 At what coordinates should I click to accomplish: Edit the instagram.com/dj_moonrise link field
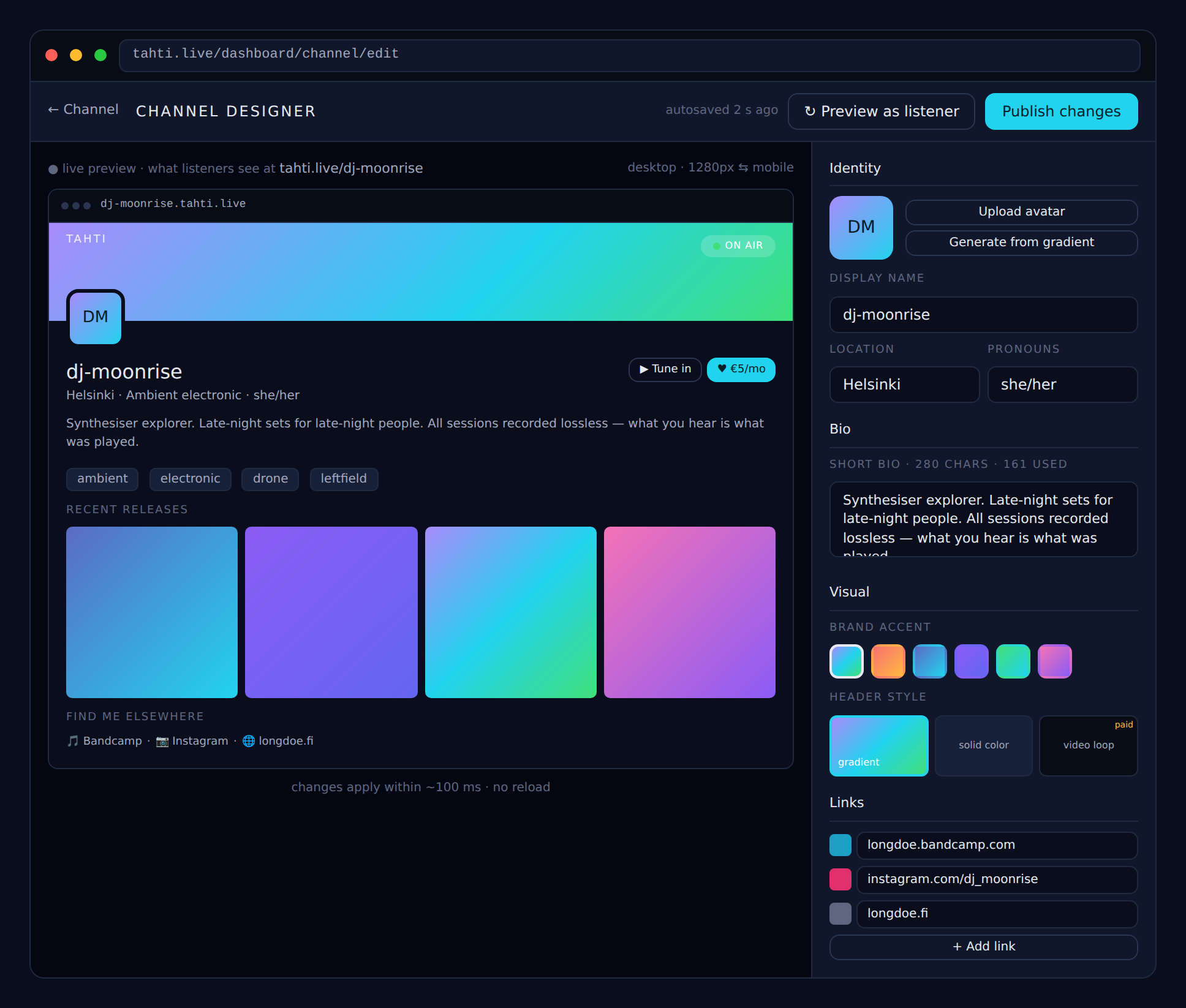pos(997,879)
